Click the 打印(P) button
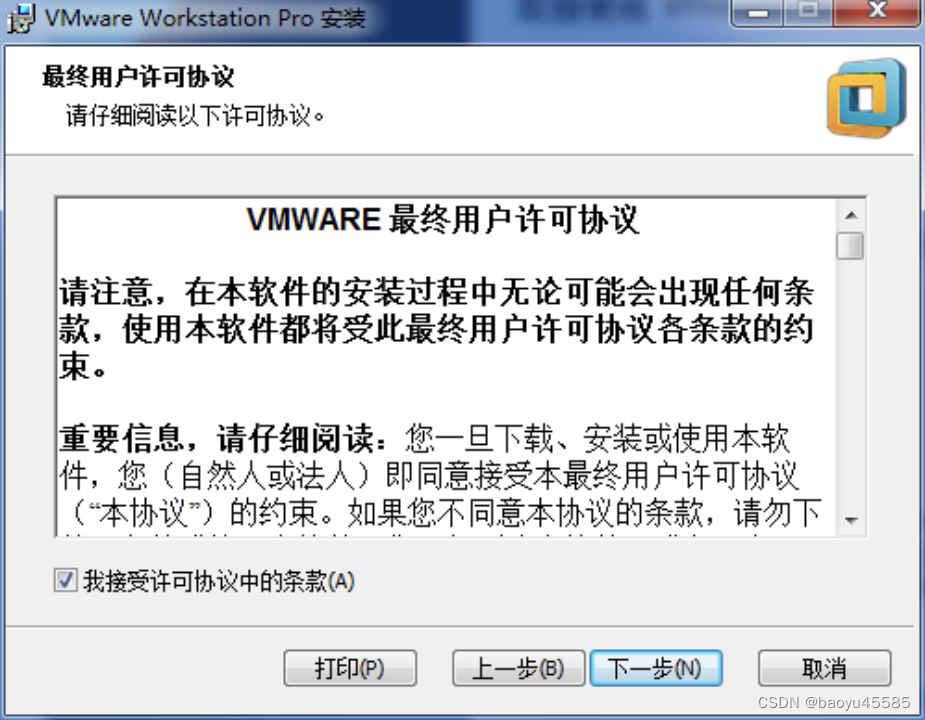 [x=350, y=668]
